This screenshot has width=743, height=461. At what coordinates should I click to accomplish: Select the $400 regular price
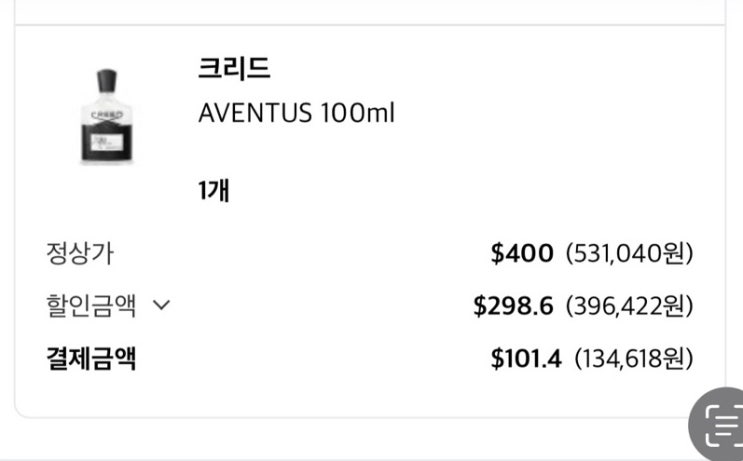tap(521, 253)
